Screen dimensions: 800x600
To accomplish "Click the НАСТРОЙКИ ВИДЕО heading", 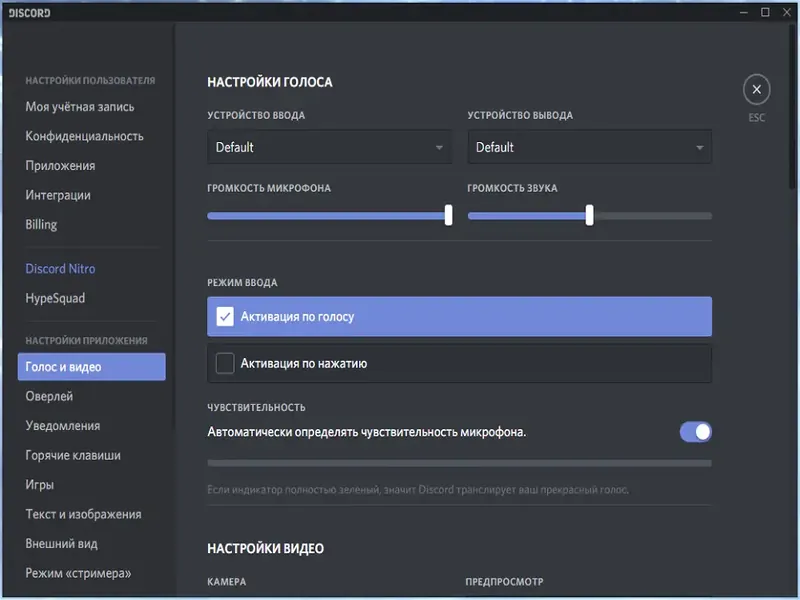I will tap(265, 548).
